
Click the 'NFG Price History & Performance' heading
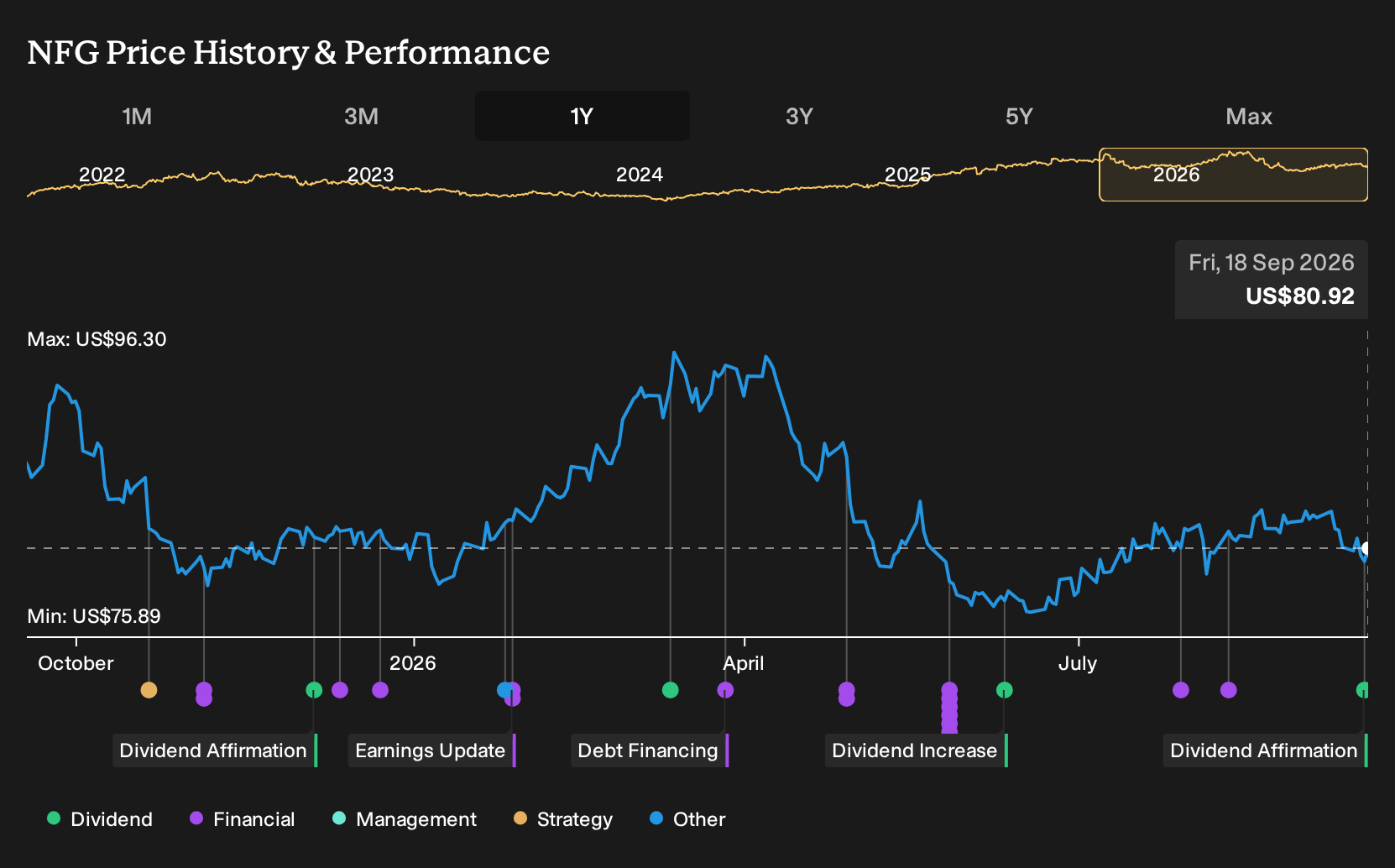point(289,52)
